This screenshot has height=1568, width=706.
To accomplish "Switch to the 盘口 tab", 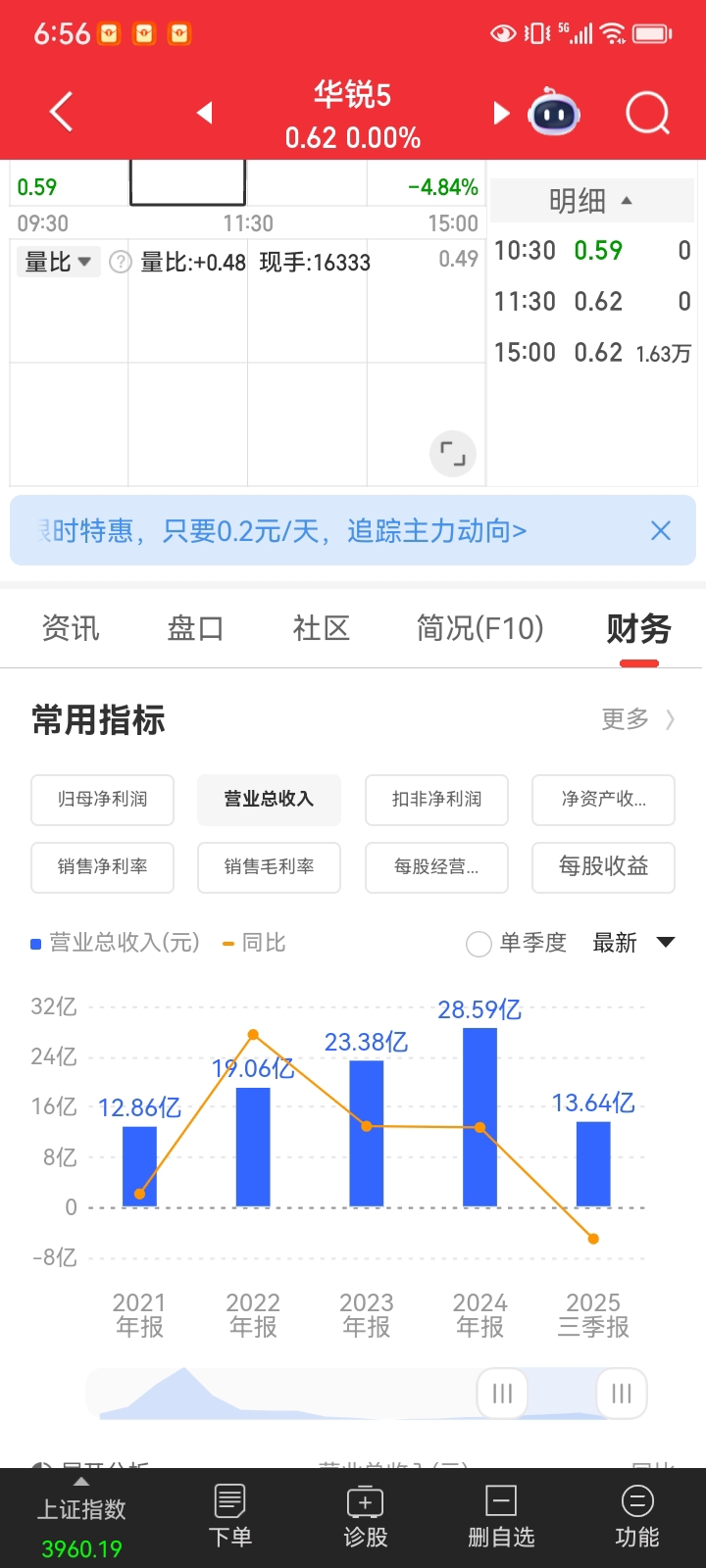I will (196, 628).
